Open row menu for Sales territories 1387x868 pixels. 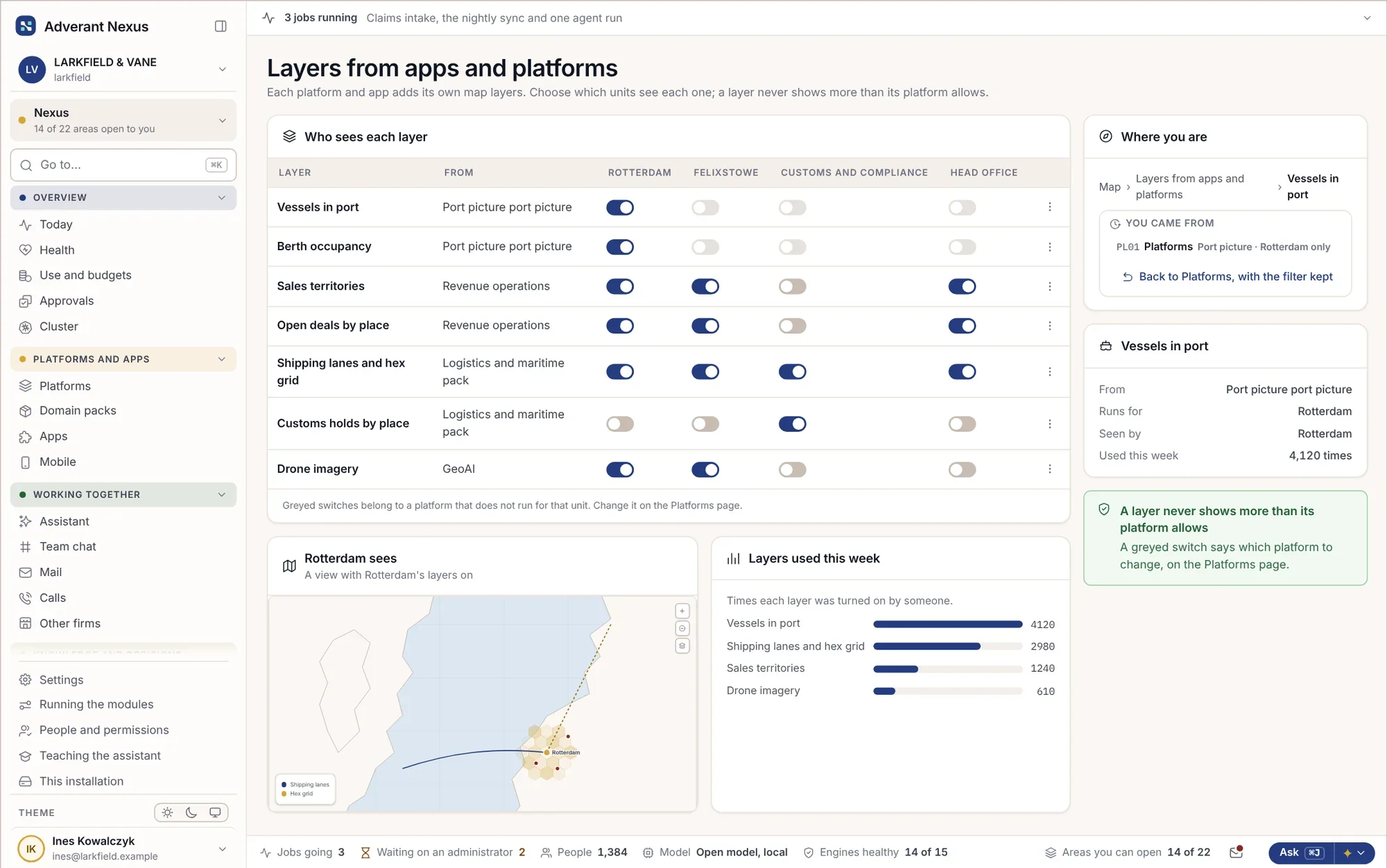pyautogui.click(x=1050, y=286)
